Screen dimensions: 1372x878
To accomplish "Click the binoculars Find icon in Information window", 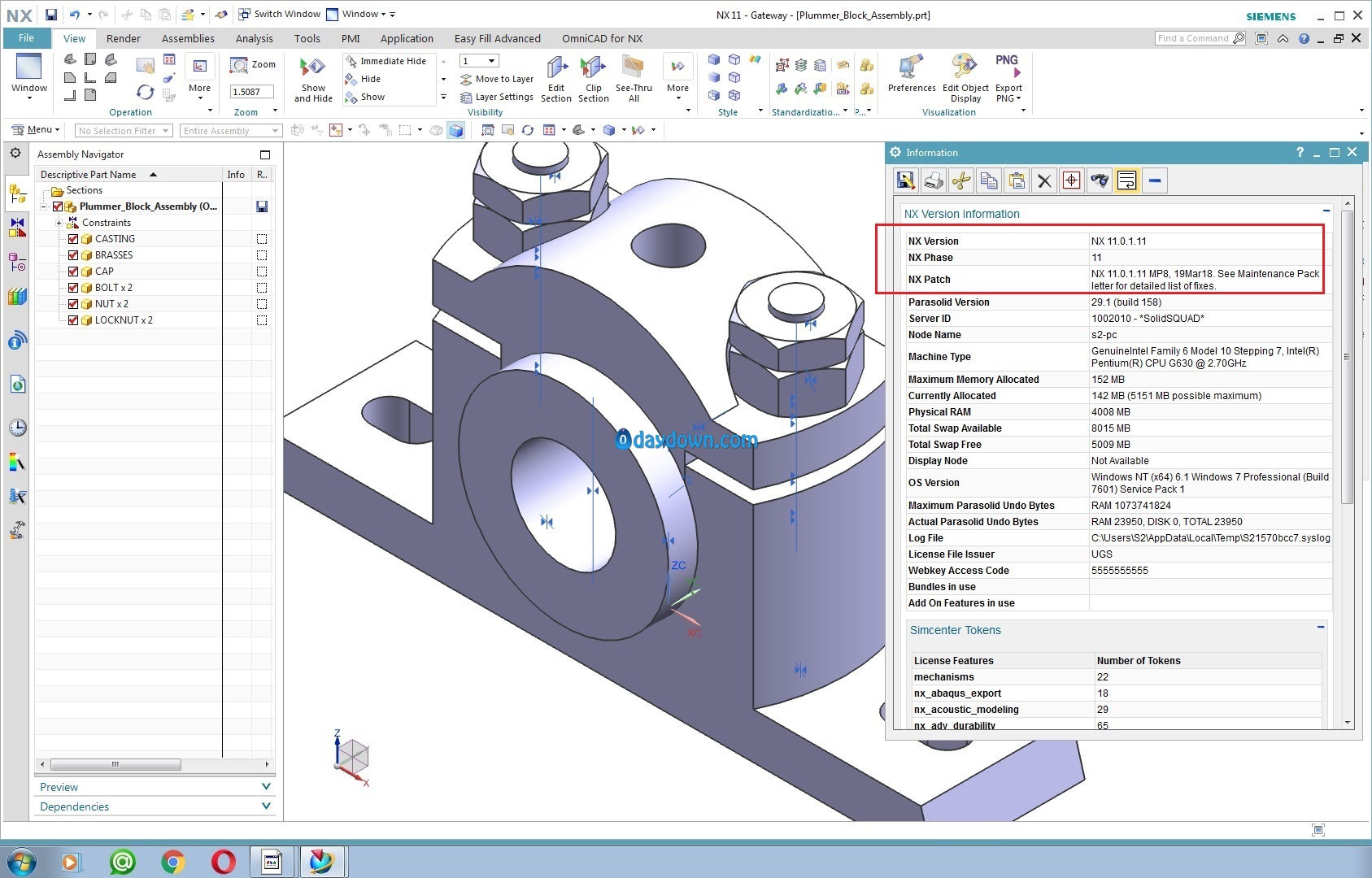I will tap(1100, 180).
